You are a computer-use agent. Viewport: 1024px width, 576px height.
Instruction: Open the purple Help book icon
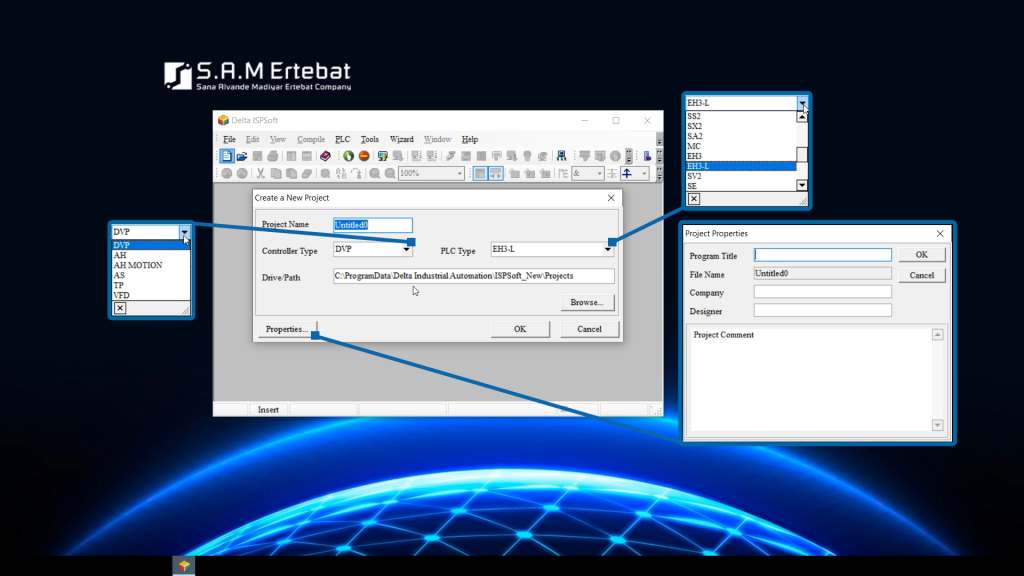coord(325,156)
